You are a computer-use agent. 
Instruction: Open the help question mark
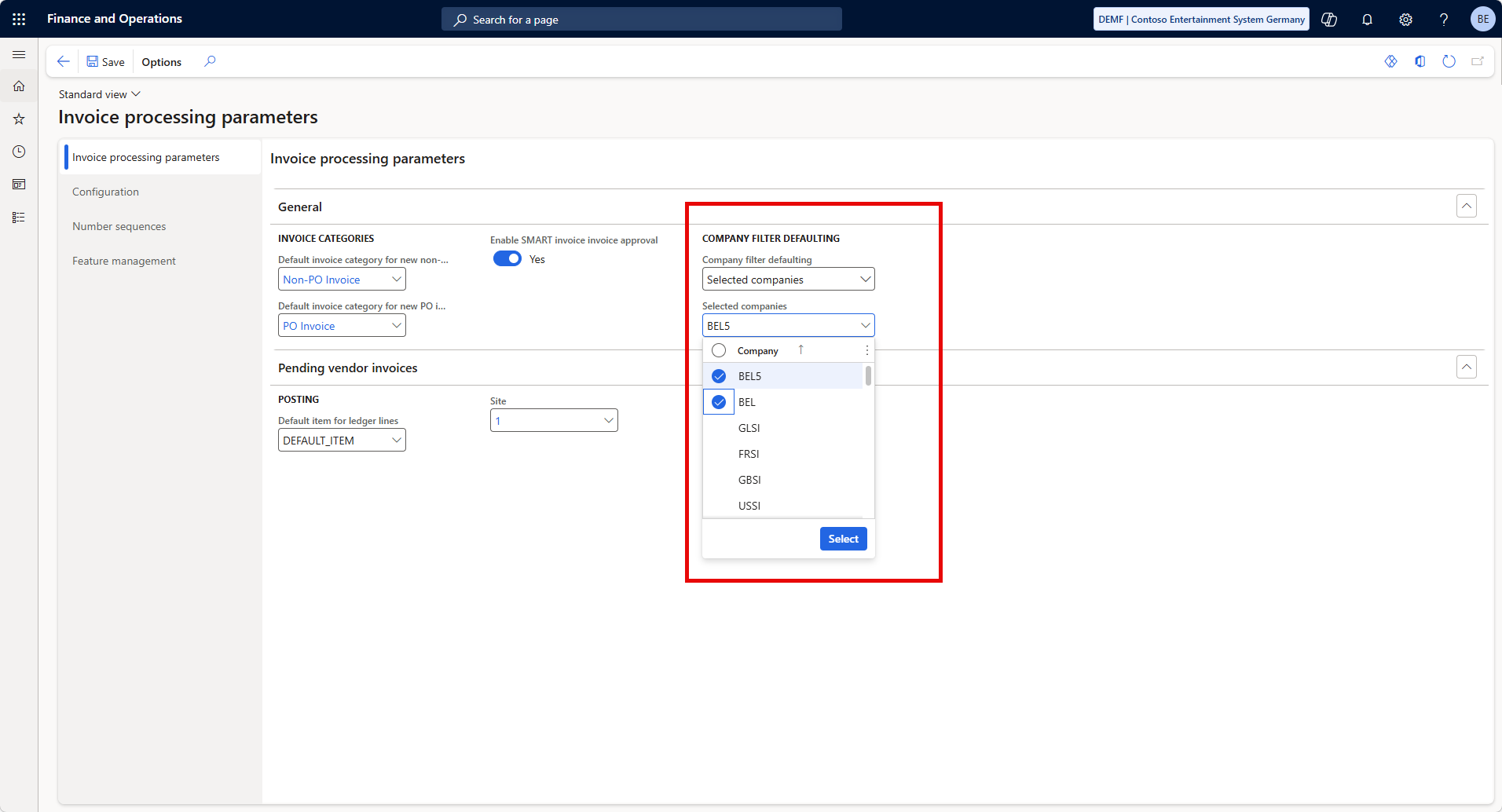pos(1443,20)
